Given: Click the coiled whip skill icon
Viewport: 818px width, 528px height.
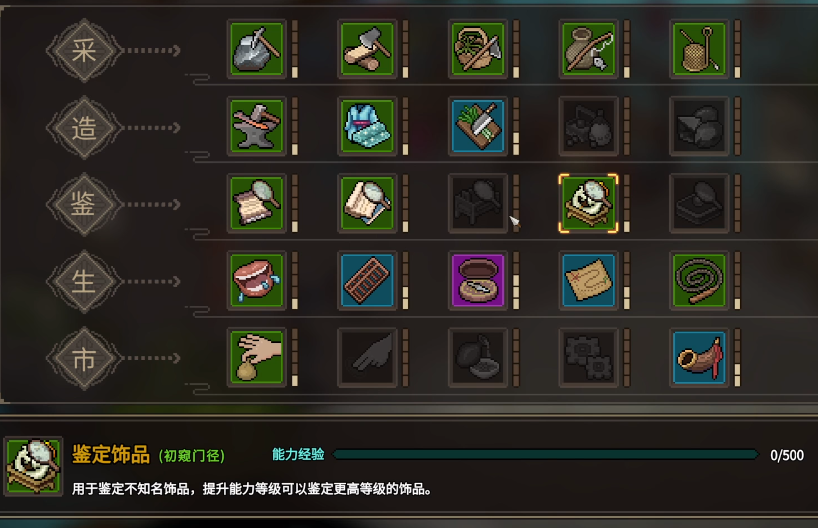Looking at the screenshot, I should (x=699, y=281).
